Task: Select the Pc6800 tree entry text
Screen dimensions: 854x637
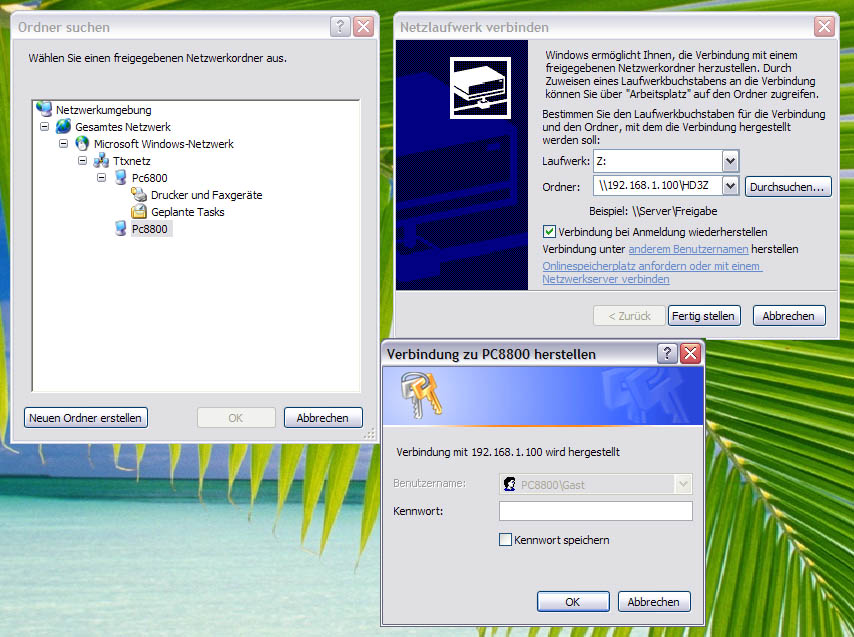Action: click(x=150, y=177)
